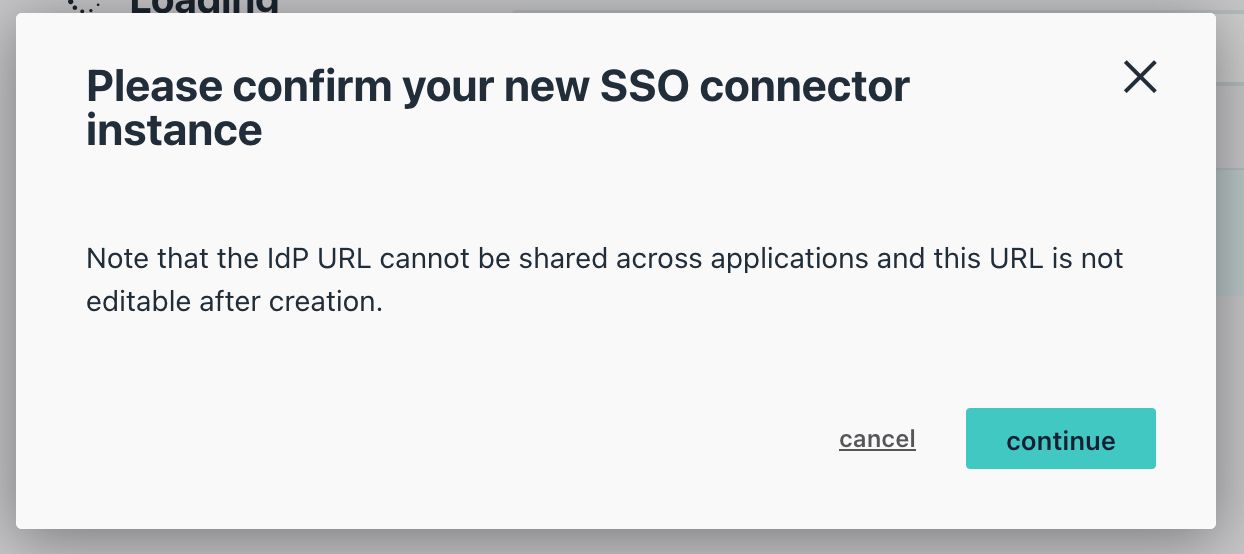Click the teal continue button
This screenshot has height=554, width=1244.
[x=1060, y=439]
